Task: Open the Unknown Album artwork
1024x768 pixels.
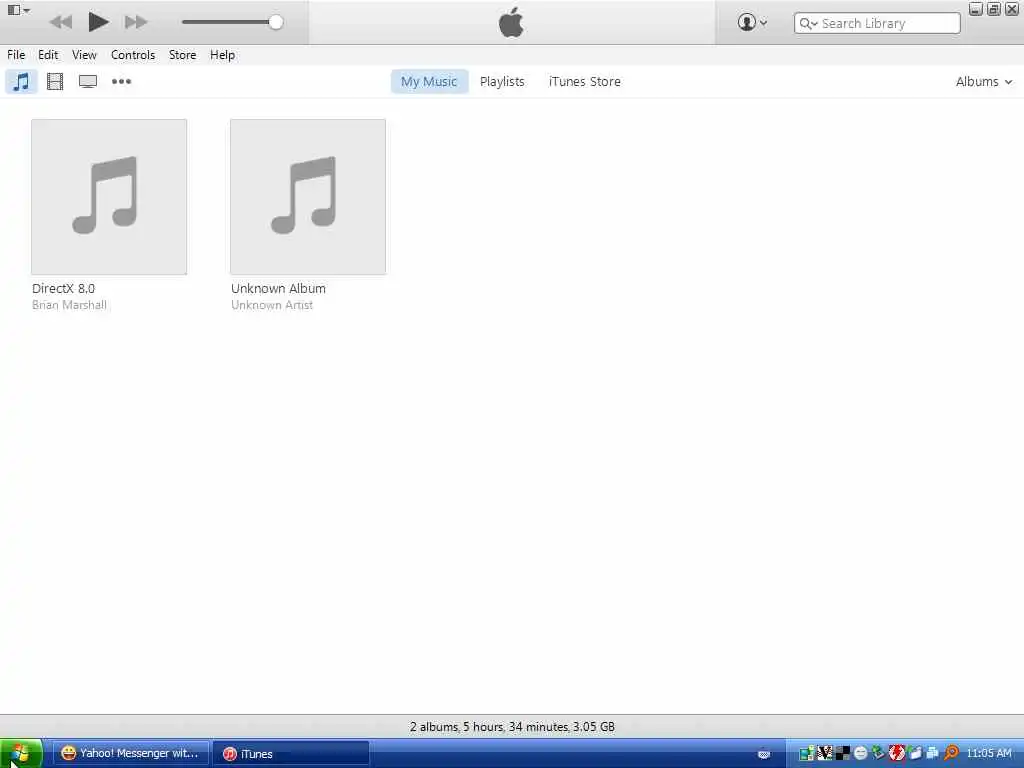Action: point(308,197)
